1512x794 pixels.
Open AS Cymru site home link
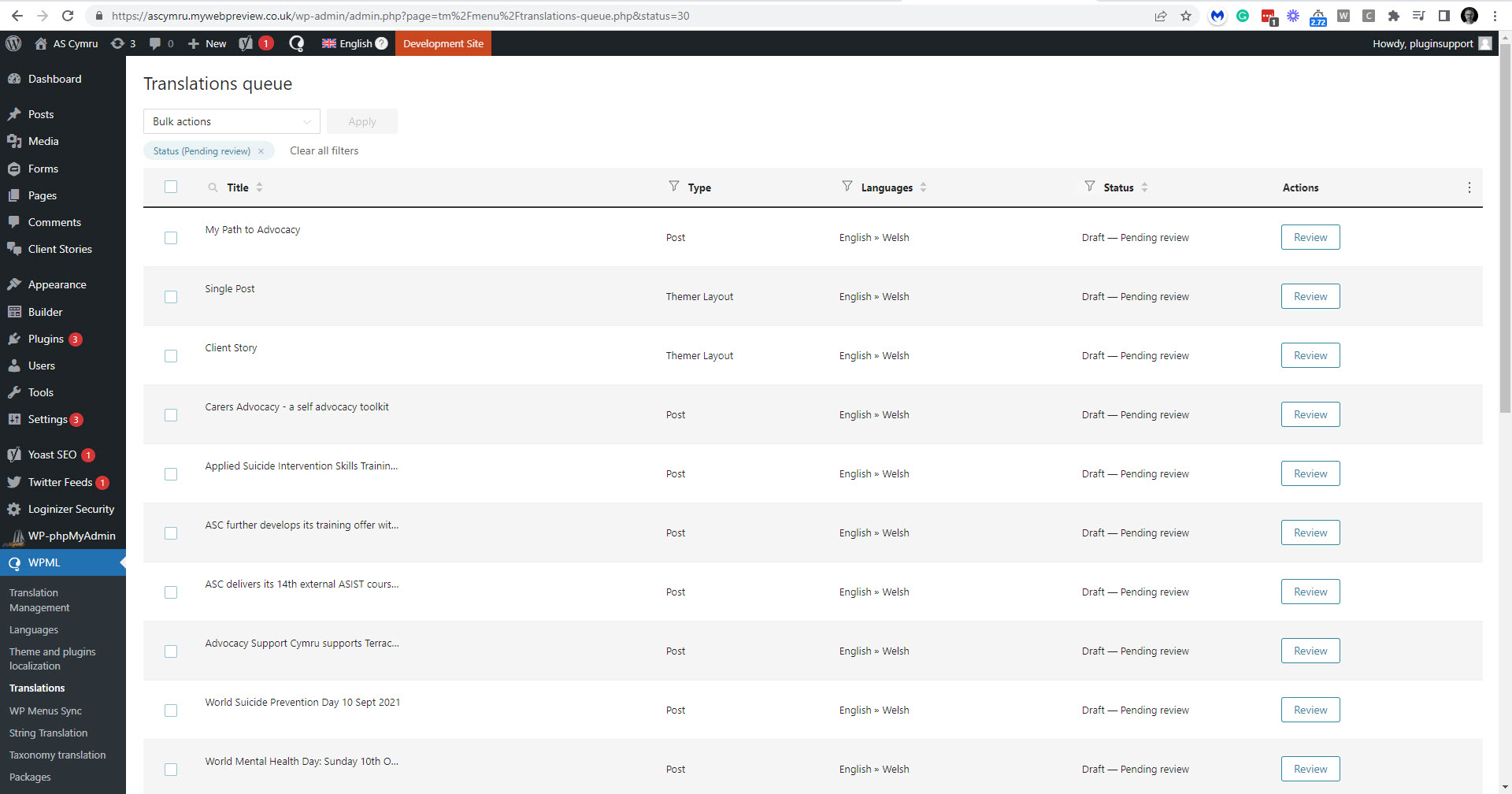click(67, 43)
